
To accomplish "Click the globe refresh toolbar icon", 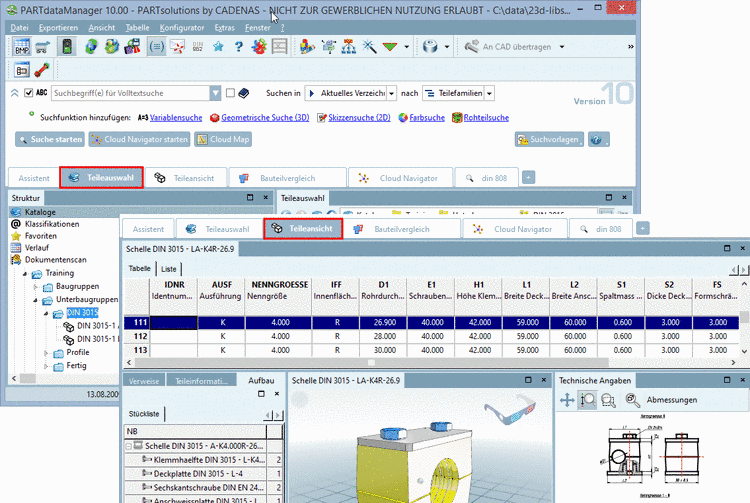I will tap(91, 47).
